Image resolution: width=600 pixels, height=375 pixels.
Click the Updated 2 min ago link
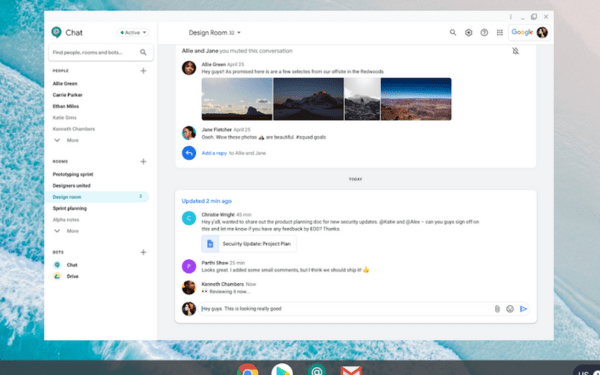click(207, 201)
